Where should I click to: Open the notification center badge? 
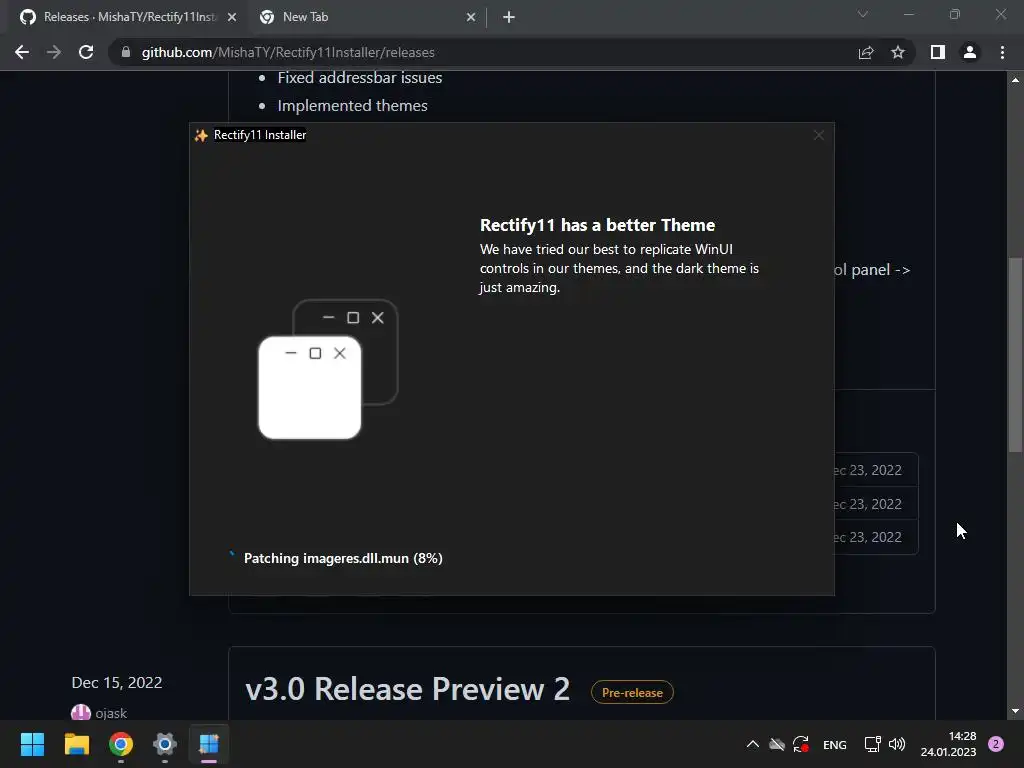click(996, 744)
